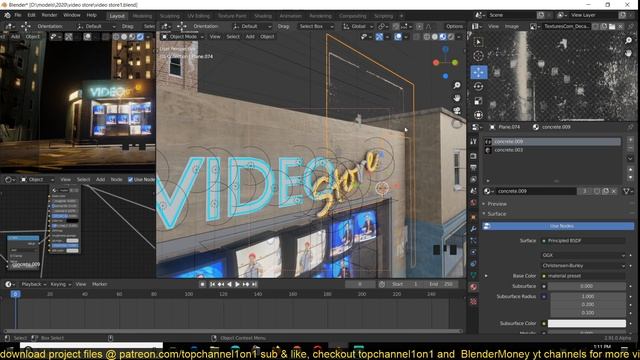Open the Texture properties tab
This screenshot has width=640, height=360.
473,302
